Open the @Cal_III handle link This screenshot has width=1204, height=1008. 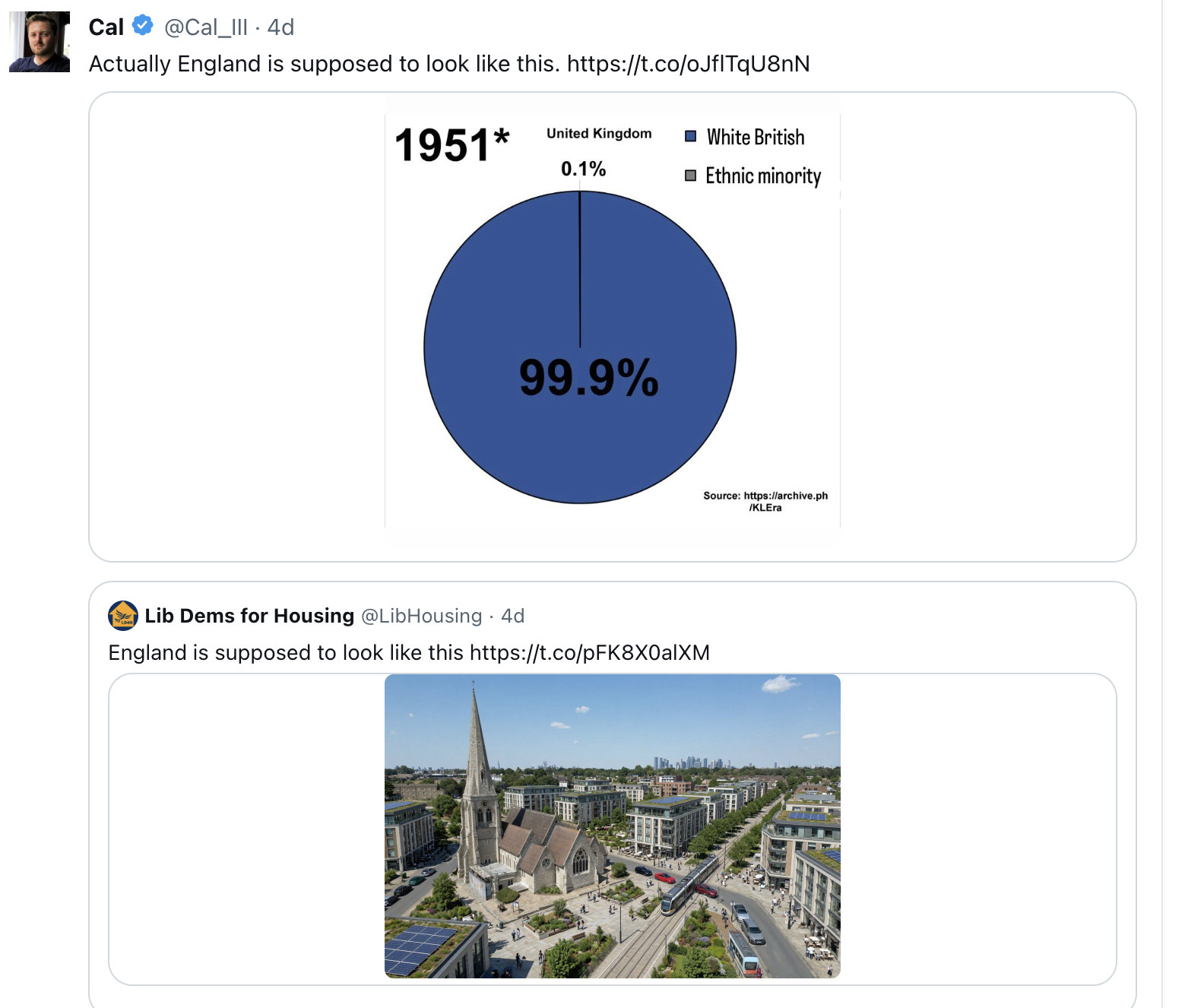tap(206, 27)
